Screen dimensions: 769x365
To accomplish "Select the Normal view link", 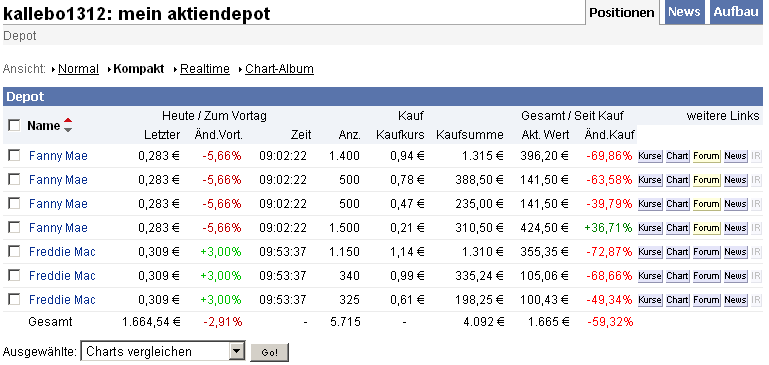I will tap(78, 69).
